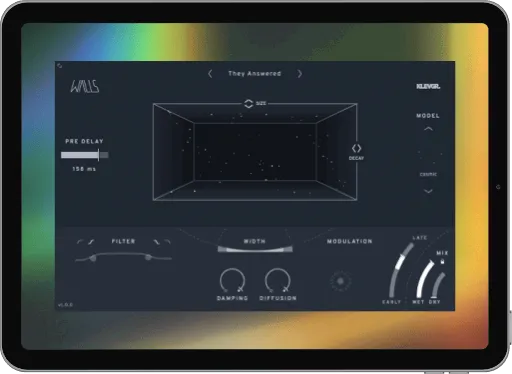
Task: Click the KLEVGR. brand logo
Action: coord(428,86)
